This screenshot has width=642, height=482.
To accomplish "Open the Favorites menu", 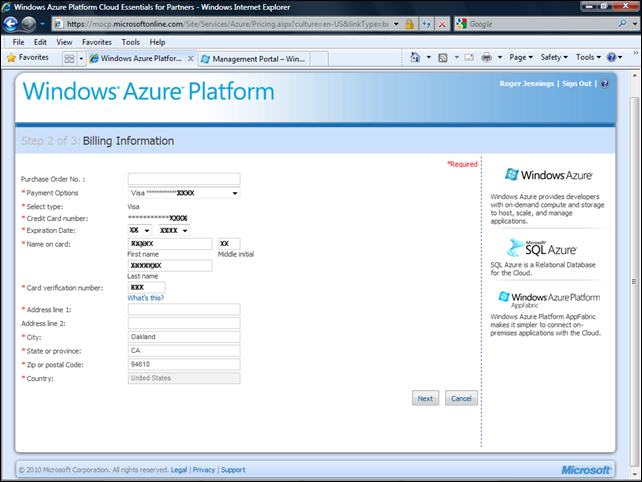I will (x=97, y=42).
